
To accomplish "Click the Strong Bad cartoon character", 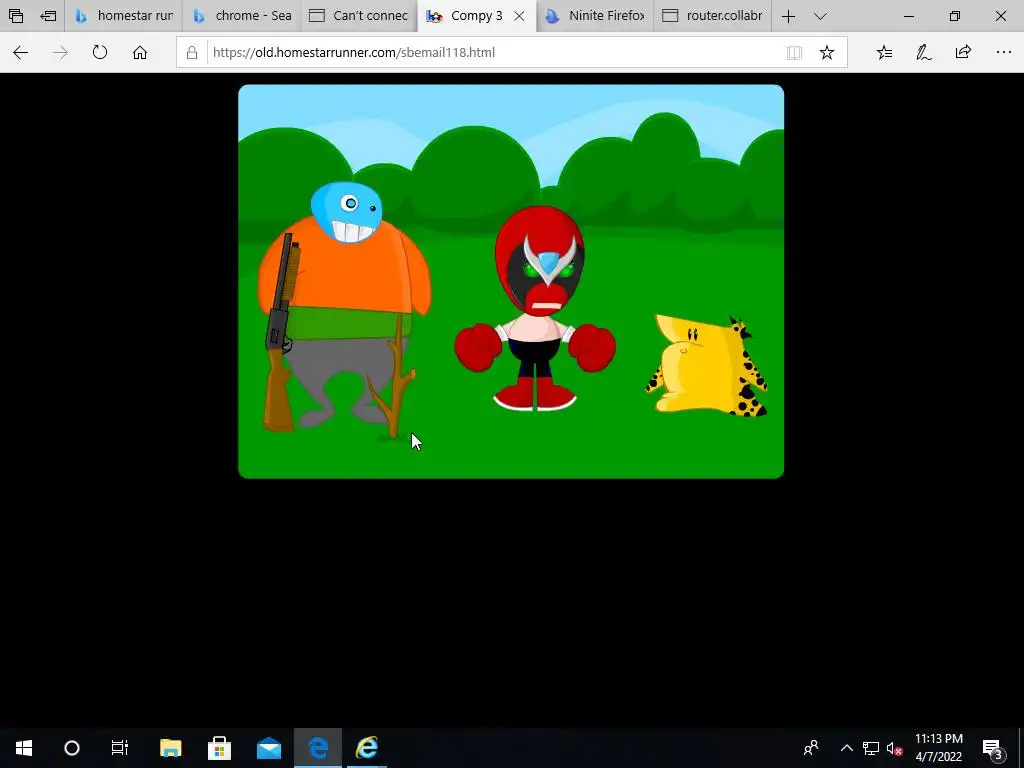I will (x=535, y=308).
